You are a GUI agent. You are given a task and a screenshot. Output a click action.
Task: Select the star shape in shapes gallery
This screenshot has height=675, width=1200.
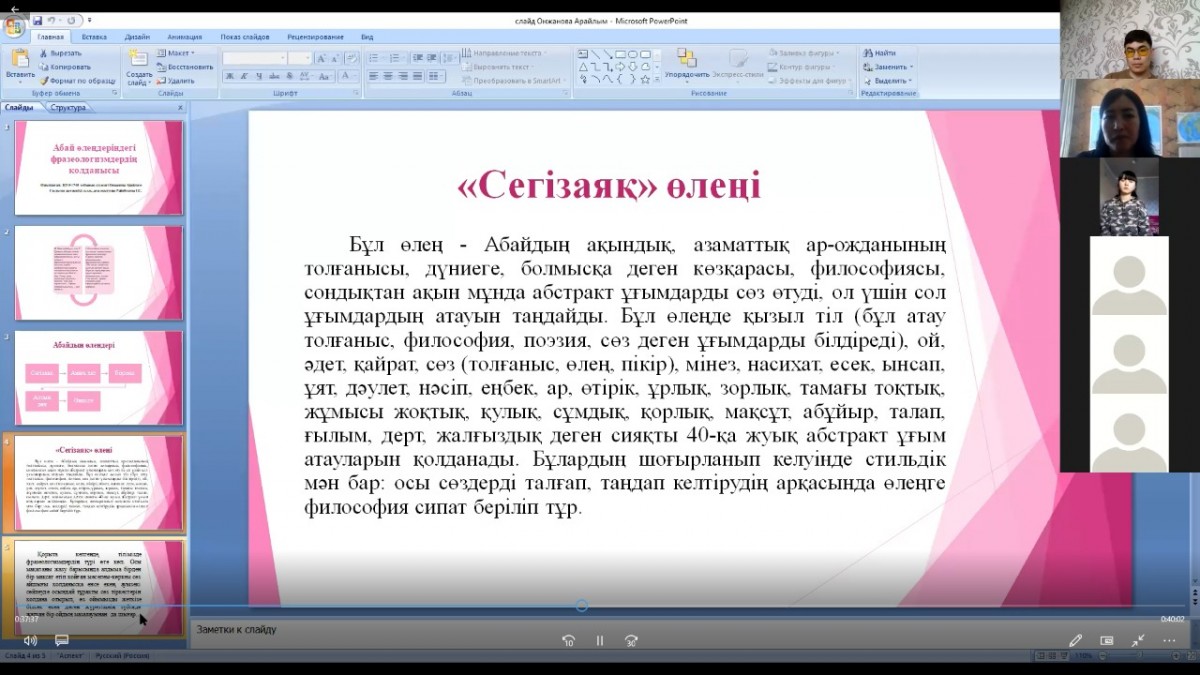tap(645, 78)
